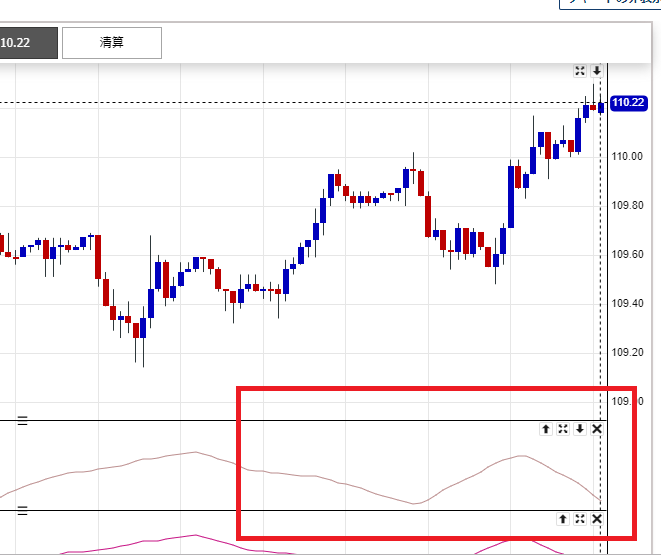This screenshot has height=555, width=661.
Task: Maximize the main candlestick chart pane
Action: (580, 70)
